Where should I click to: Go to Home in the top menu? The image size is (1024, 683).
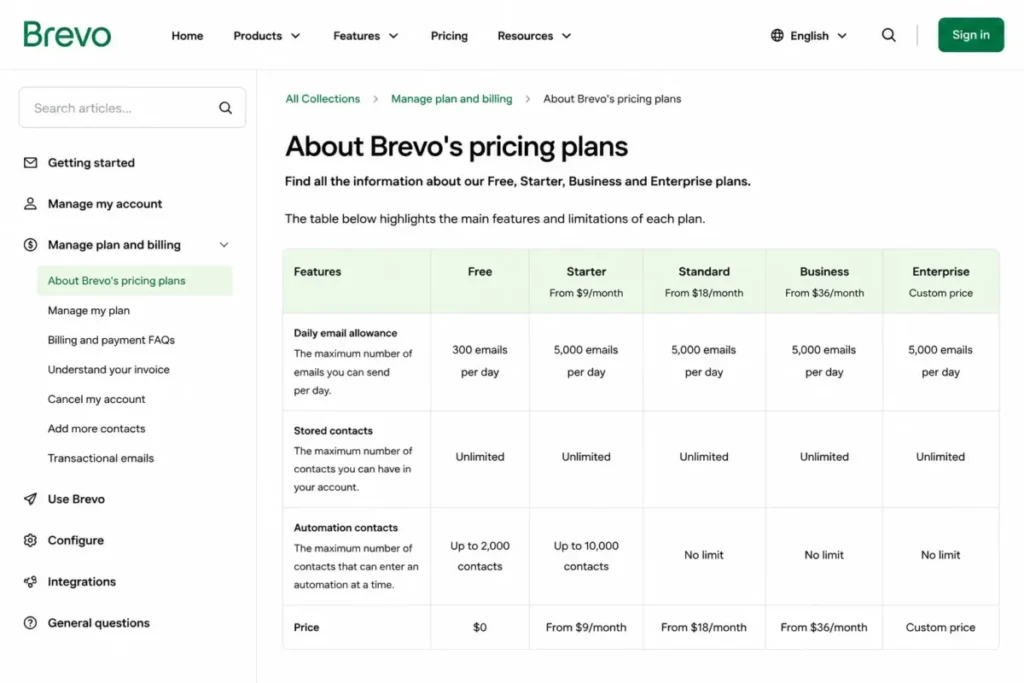tap(187, 36)
